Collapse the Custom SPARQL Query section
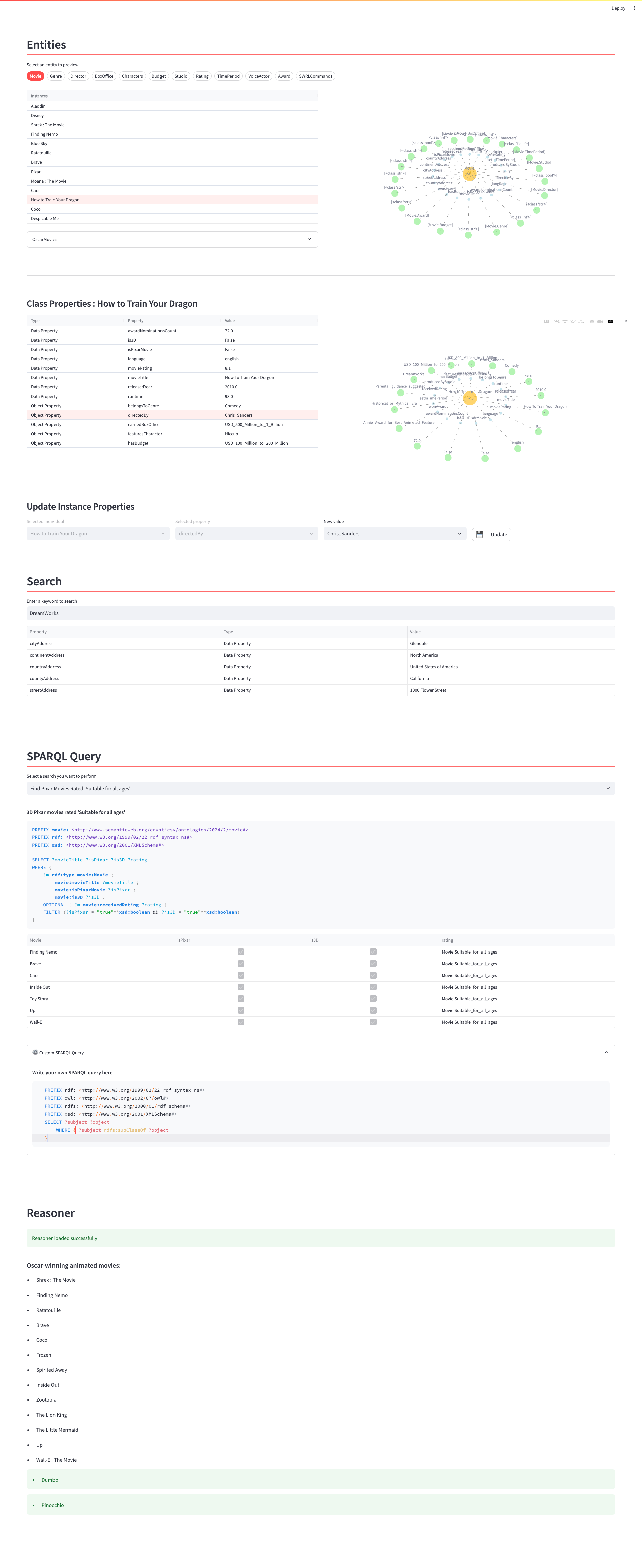This screenshot has width=642, height=1568. [607, 1052]
